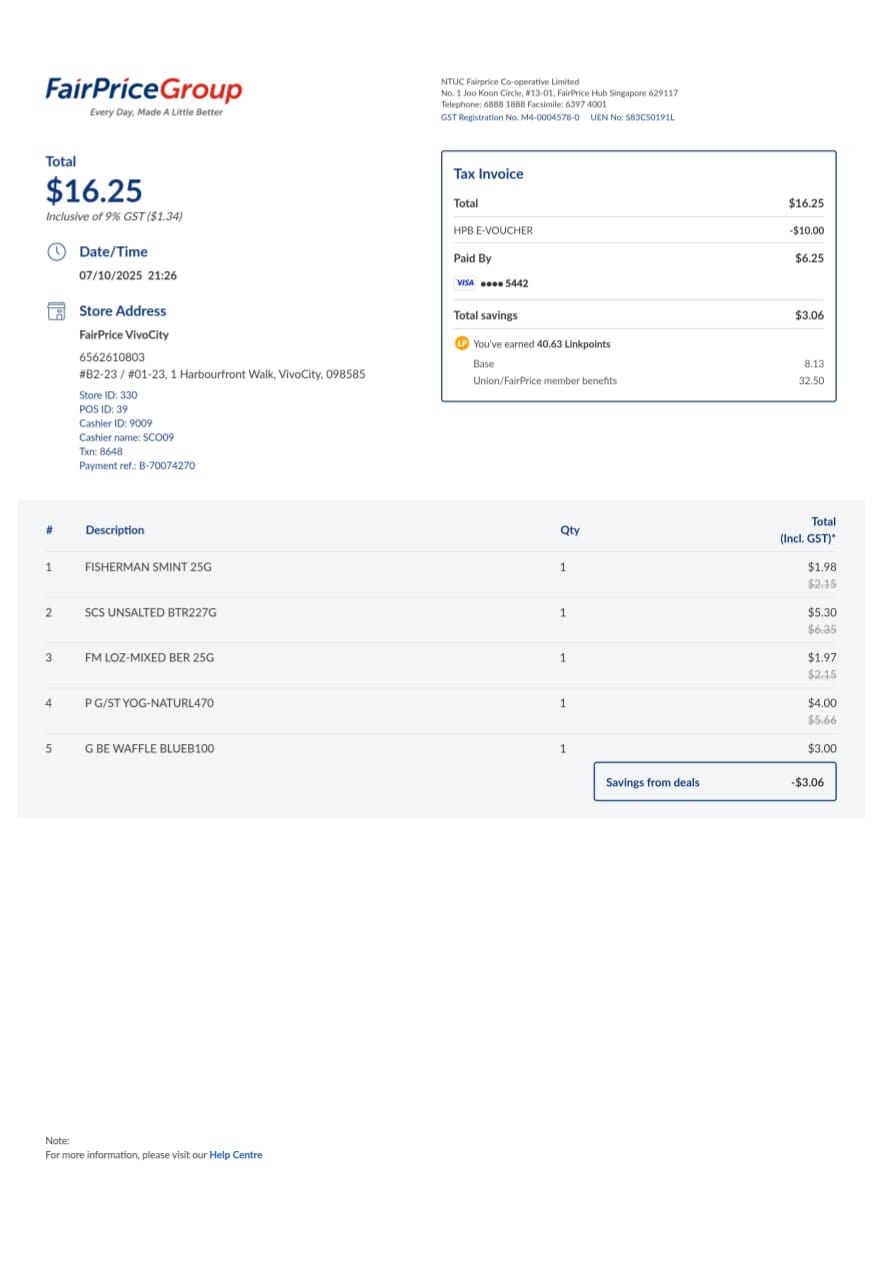Click the VISA card logo

pyautogui.click(x=465, y=283)
